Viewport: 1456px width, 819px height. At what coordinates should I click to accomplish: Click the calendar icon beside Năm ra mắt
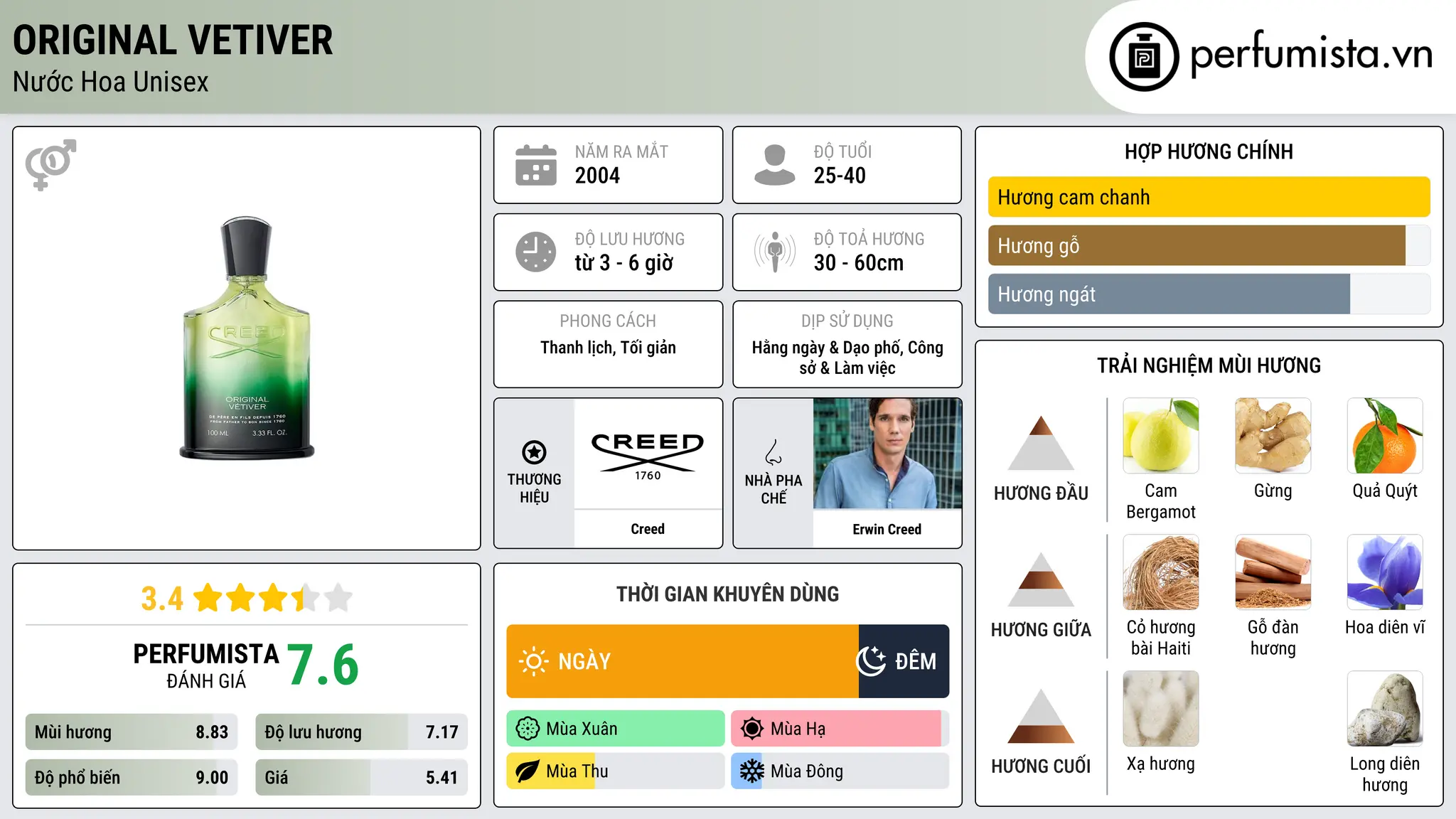click(536, 165)
